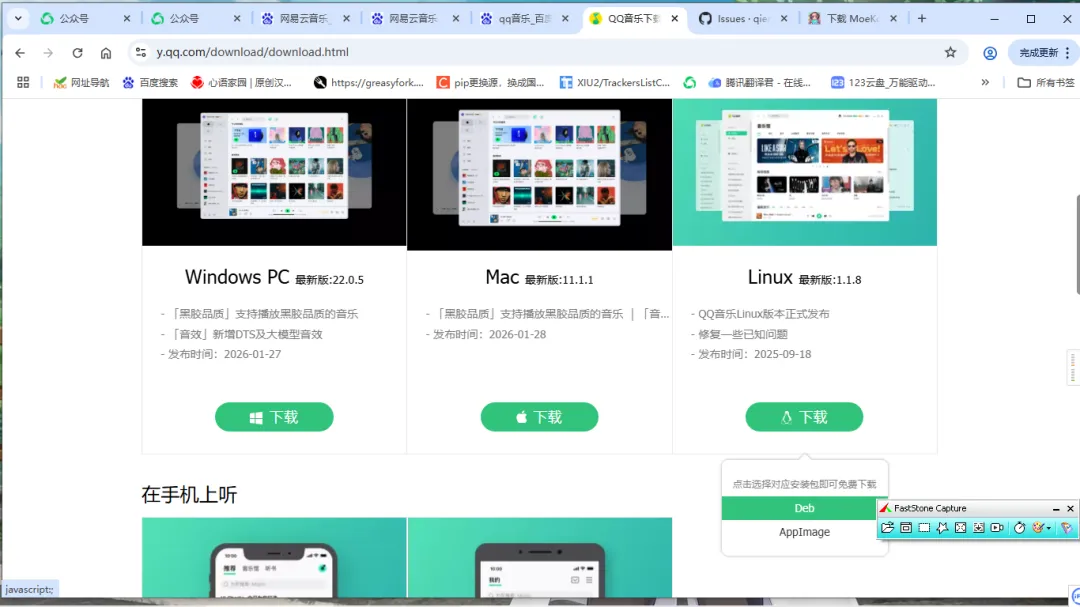The image size is (1080, 607).
Task: Open pip更换源 bookmark
Action: point(490,83)
